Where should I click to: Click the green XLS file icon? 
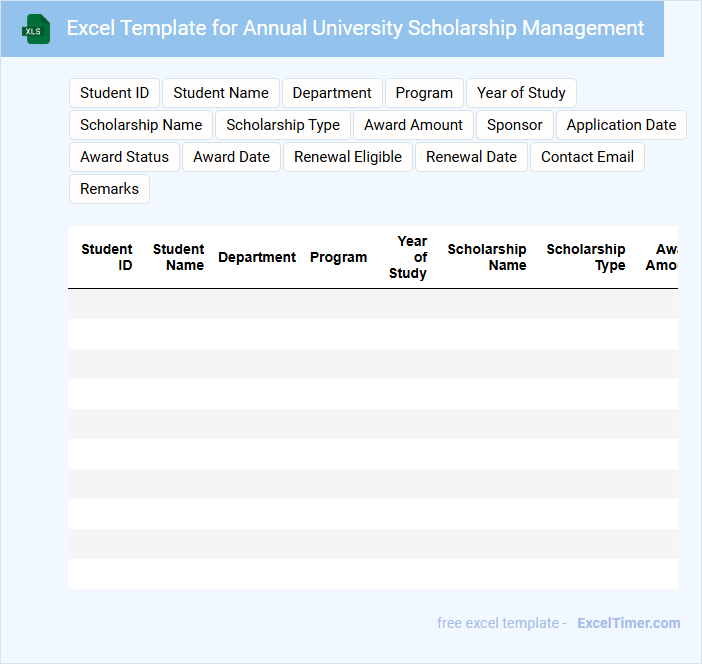coord(37,29)
